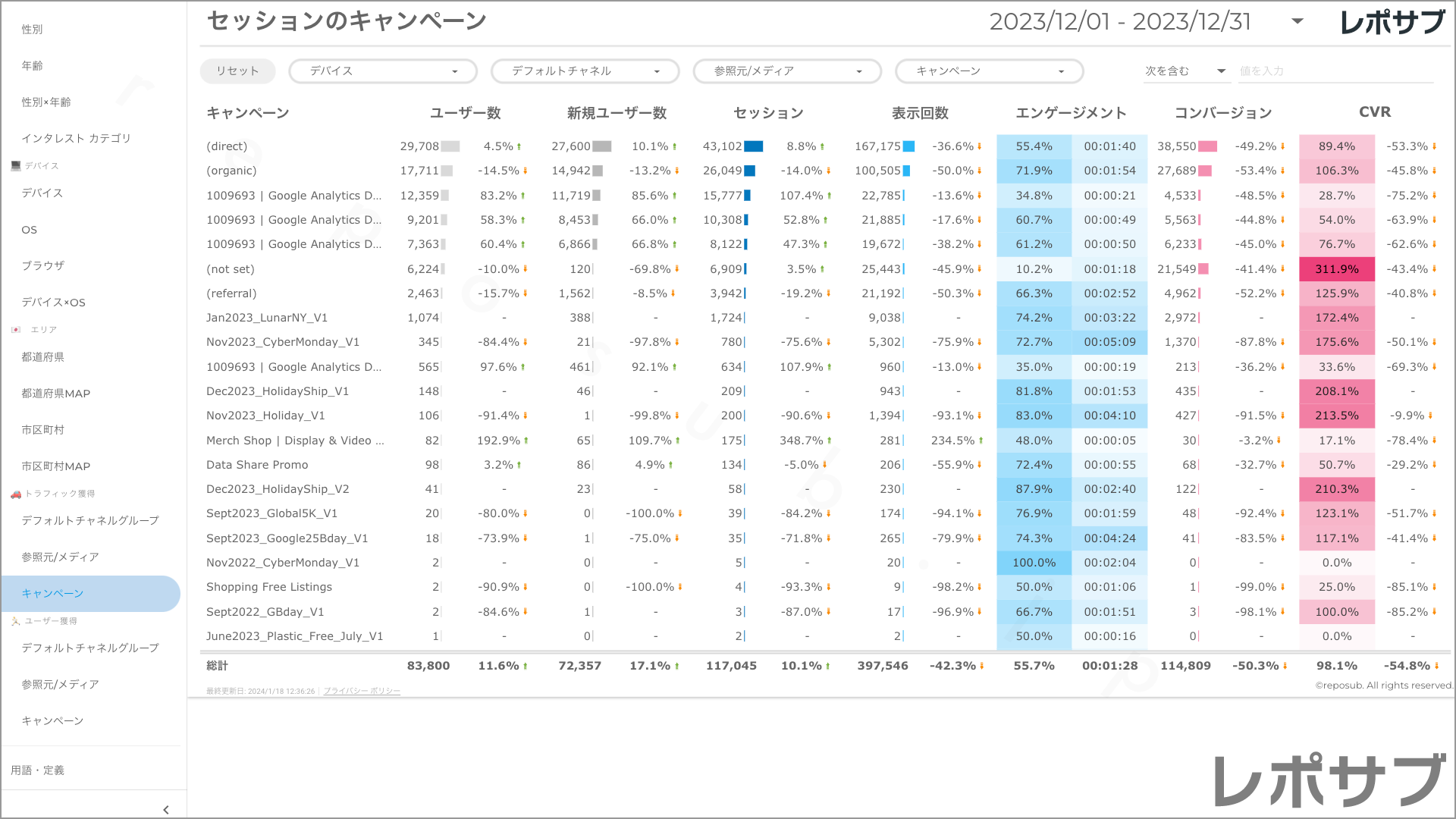
Task: Click the Reposub logo at top right
Action: (x=1392, y=22)
